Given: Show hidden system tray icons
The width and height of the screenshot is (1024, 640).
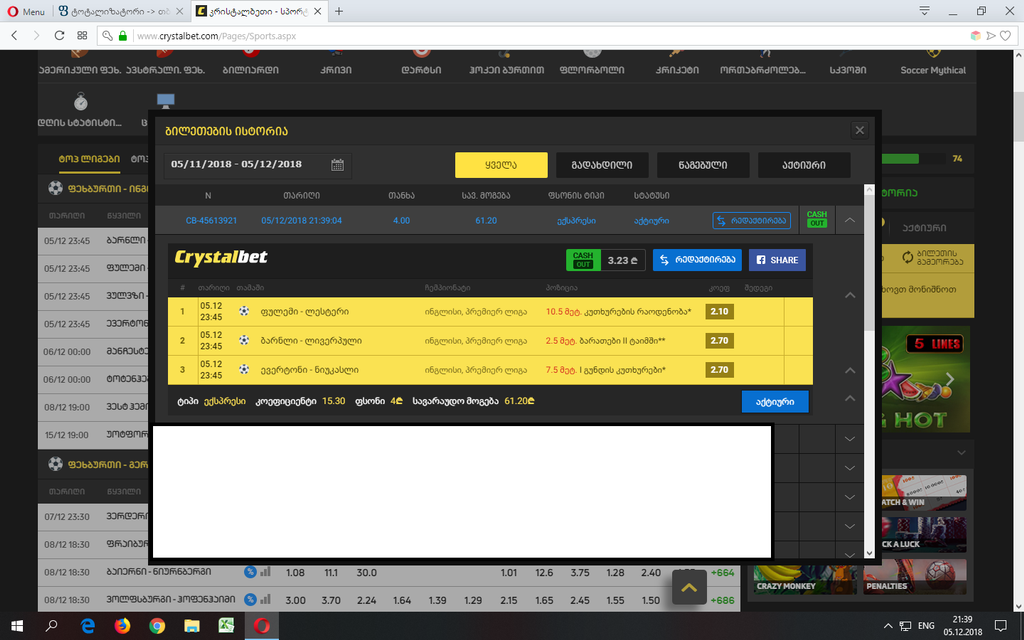Looking at the screenshot, I should coord(888,626).
